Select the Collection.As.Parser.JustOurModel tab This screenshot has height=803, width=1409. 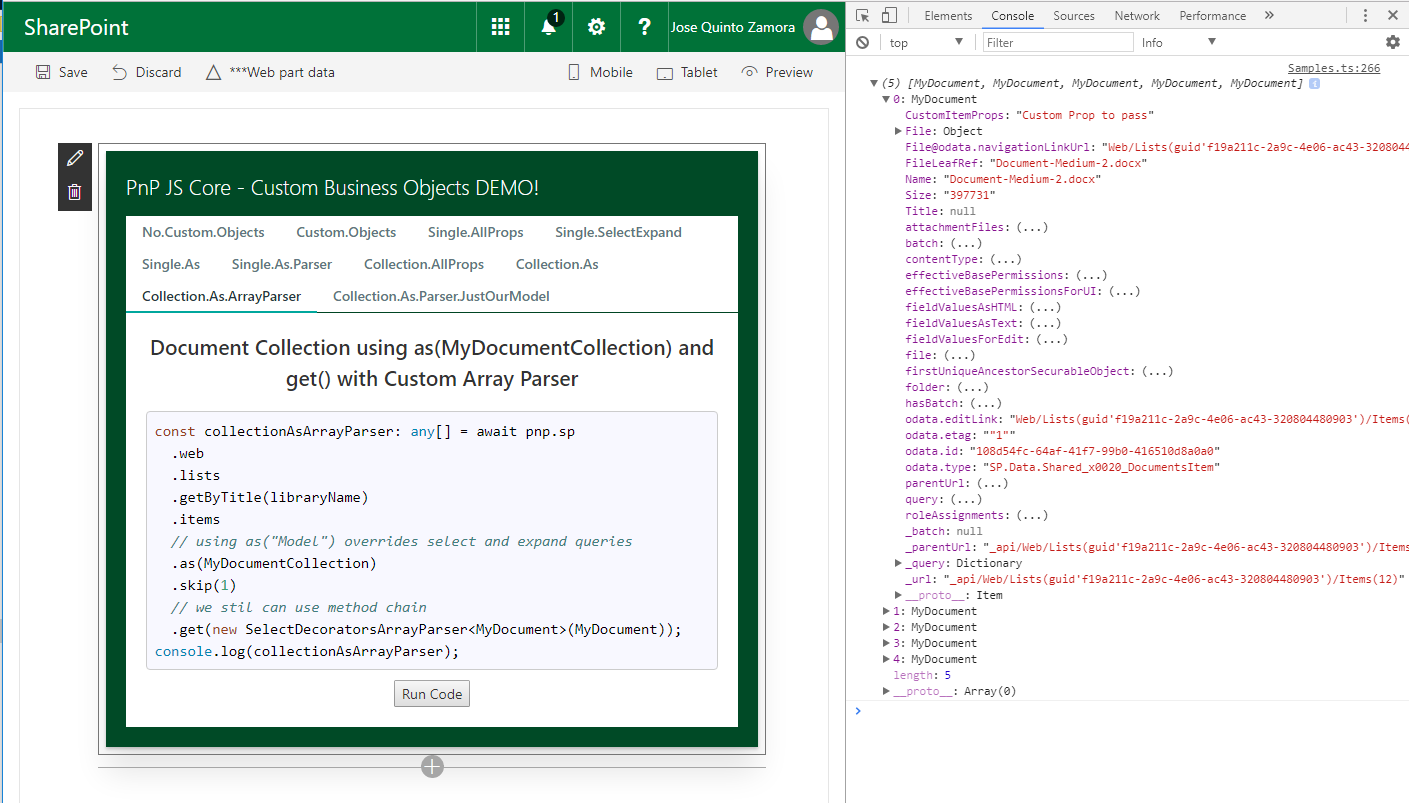441,296
